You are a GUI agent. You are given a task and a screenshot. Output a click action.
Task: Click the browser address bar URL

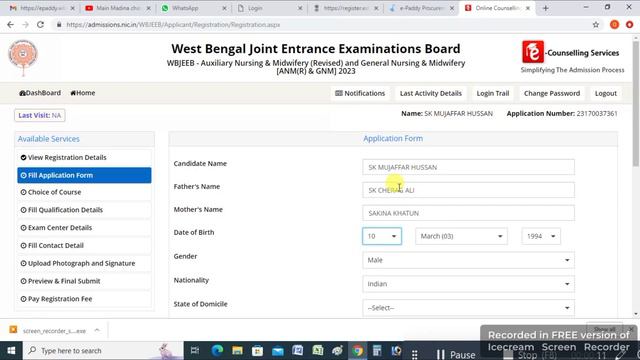coord(173,24)
